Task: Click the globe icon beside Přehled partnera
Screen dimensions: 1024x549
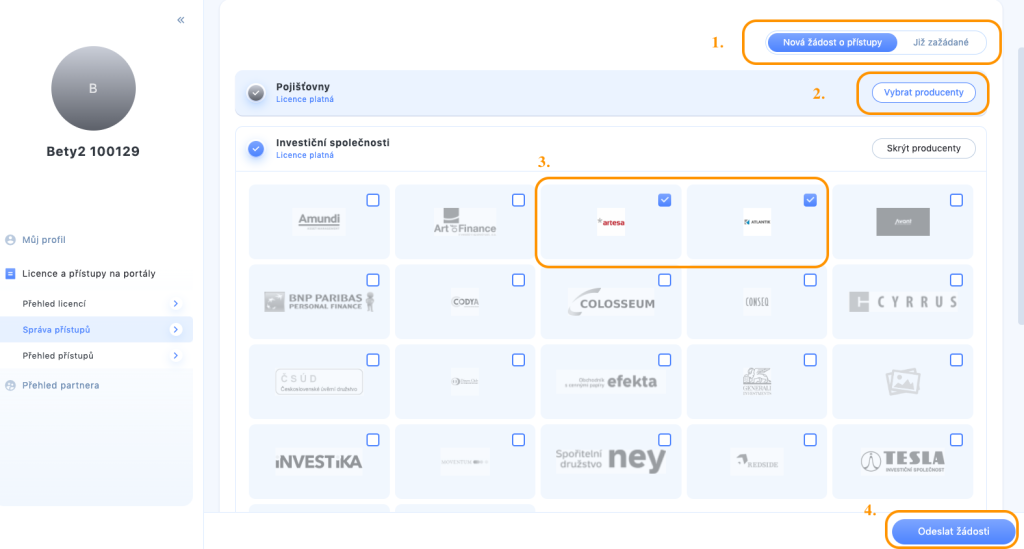Action: click(x=10, y=385)
